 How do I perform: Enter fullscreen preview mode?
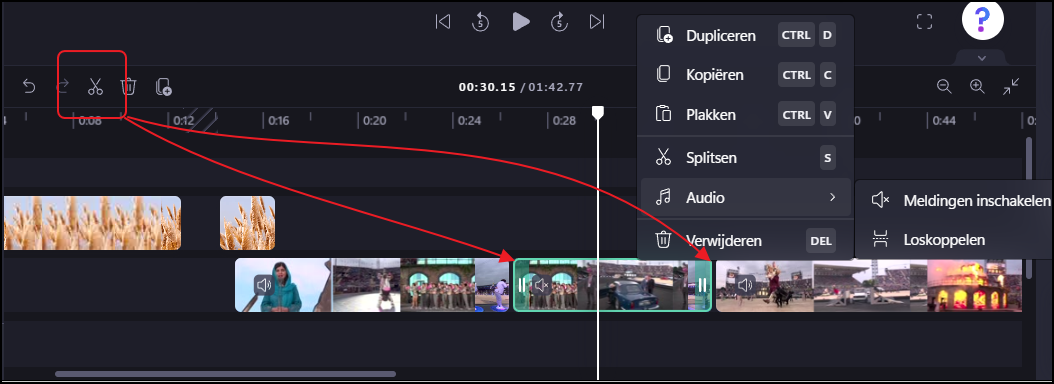click(924, 22)
